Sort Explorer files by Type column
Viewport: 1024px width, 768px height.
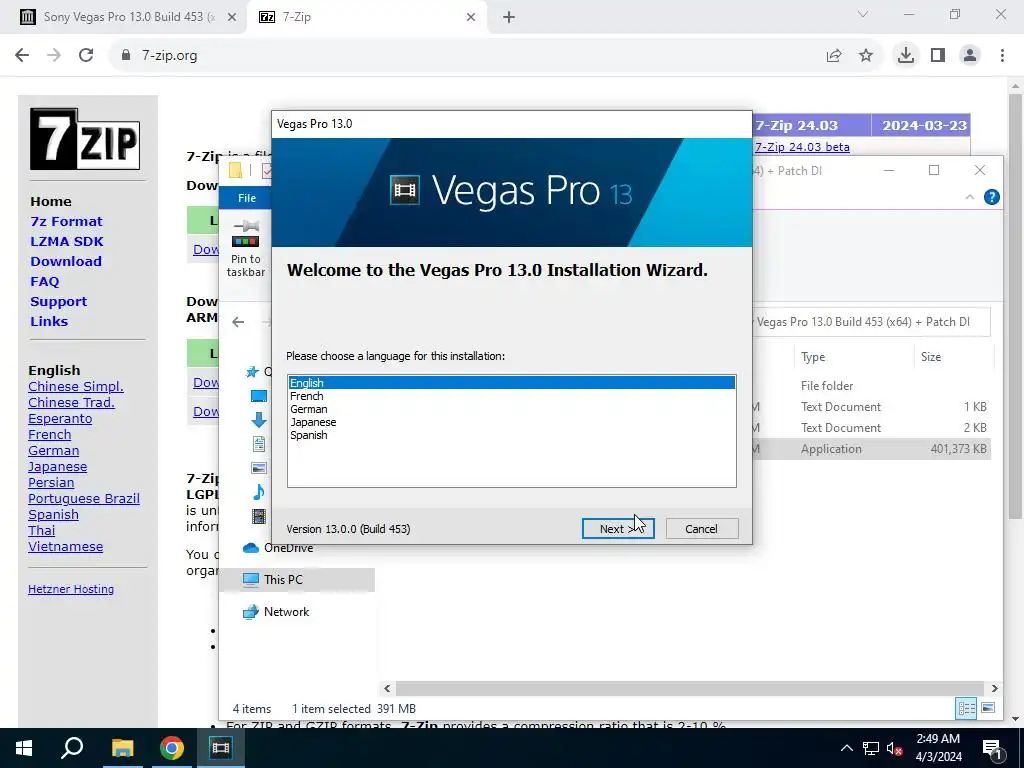click(854, 357)
